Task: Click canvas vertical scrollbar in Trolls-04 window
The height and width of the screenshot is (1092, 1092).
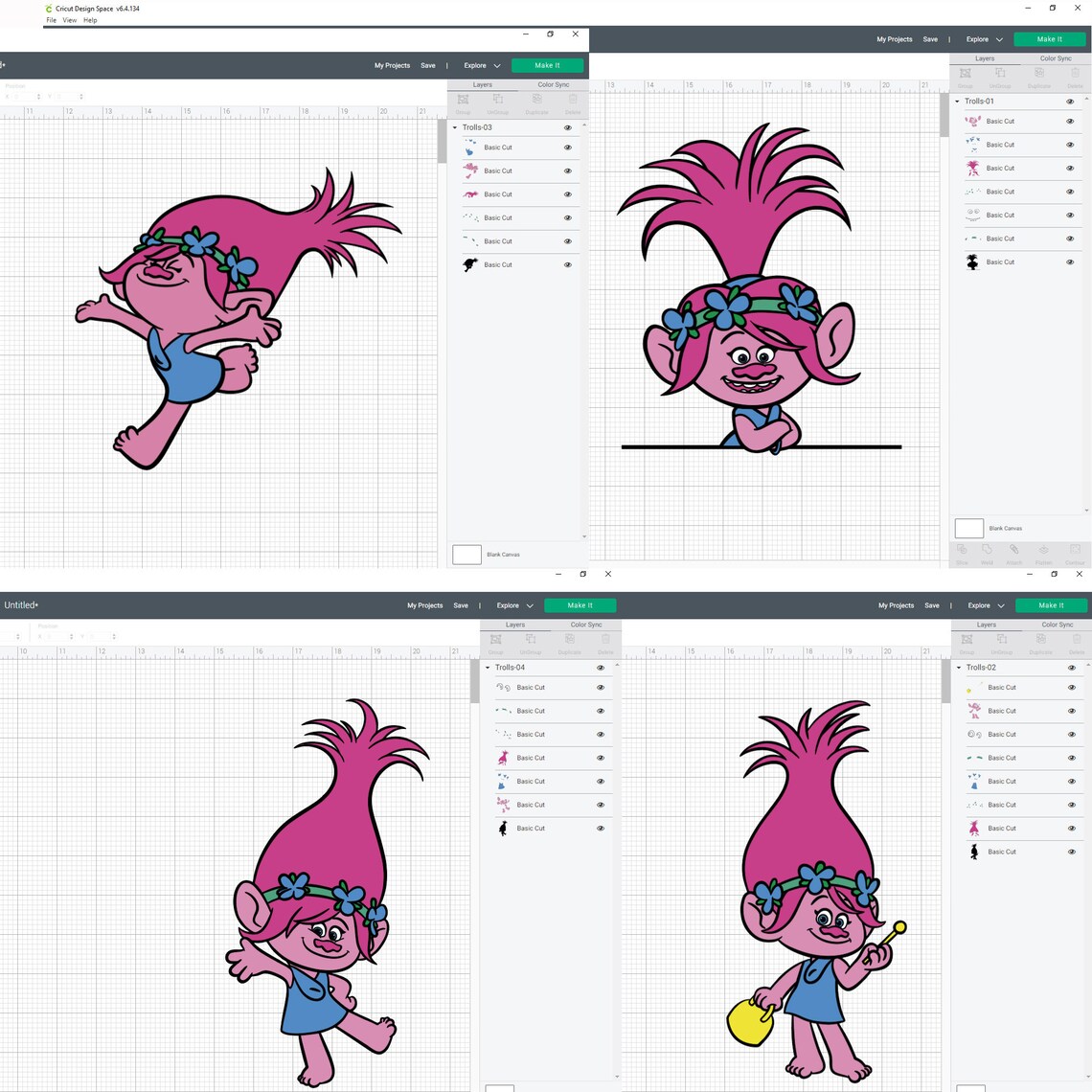Action: coord(475,681)
